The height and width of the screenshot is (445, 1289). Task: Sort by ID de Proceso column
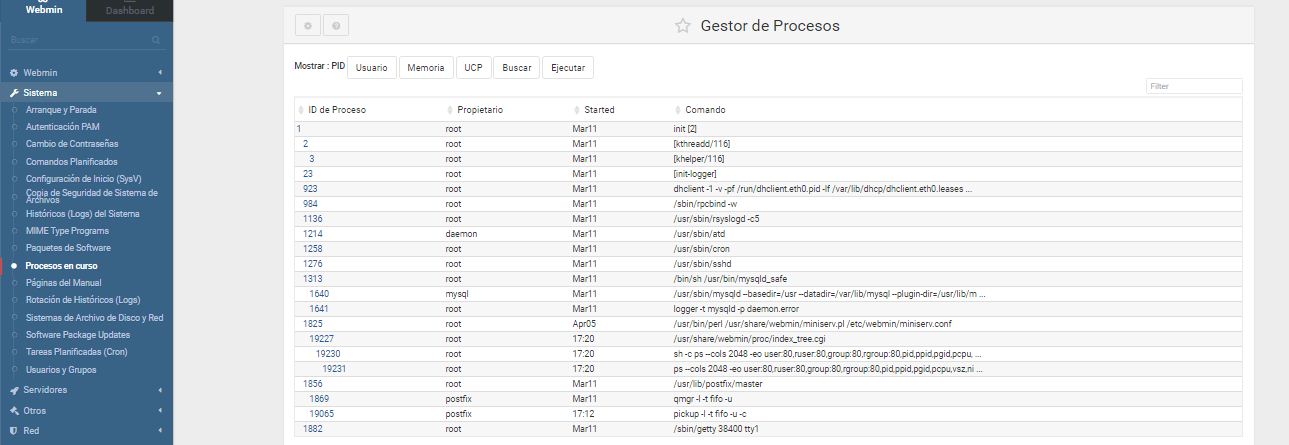point(340,110)
